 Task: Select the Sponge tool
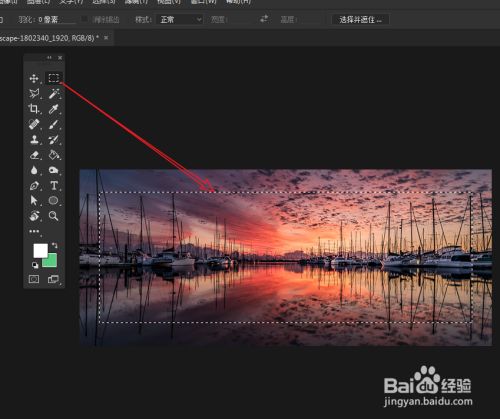tap(53, 170)
